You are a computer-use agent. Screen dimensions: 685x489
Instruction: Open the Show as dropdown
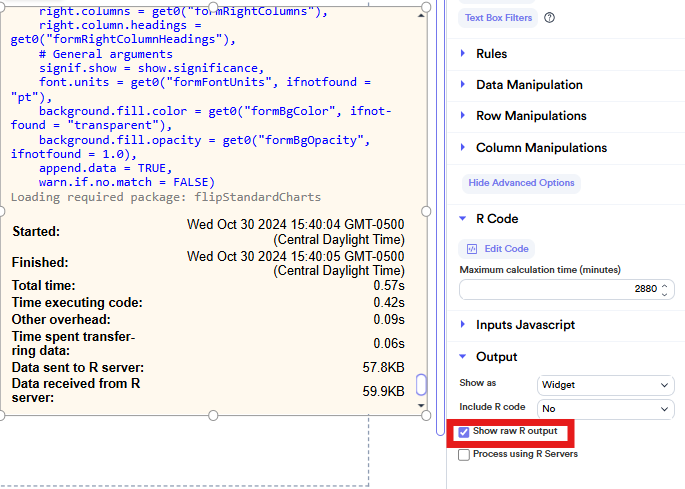[x=606, y=385]
